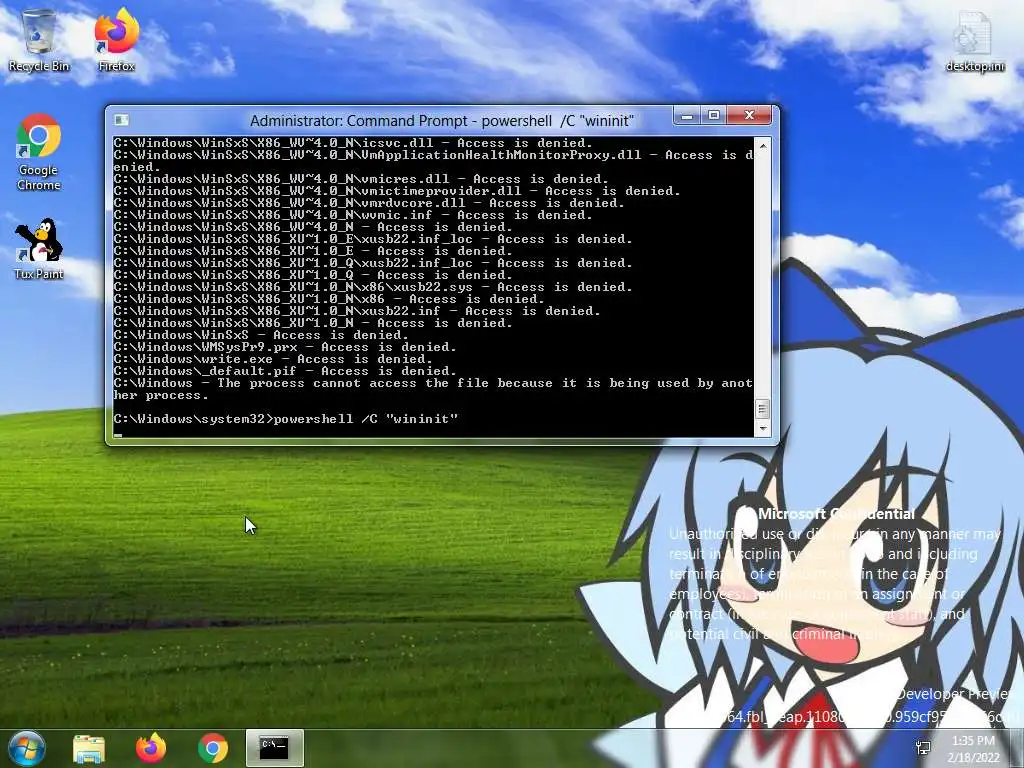Viewport: 1024px width, 768px height.
Task: Launch Firefox from the desktop shortcut
Action: pos(116,40)
